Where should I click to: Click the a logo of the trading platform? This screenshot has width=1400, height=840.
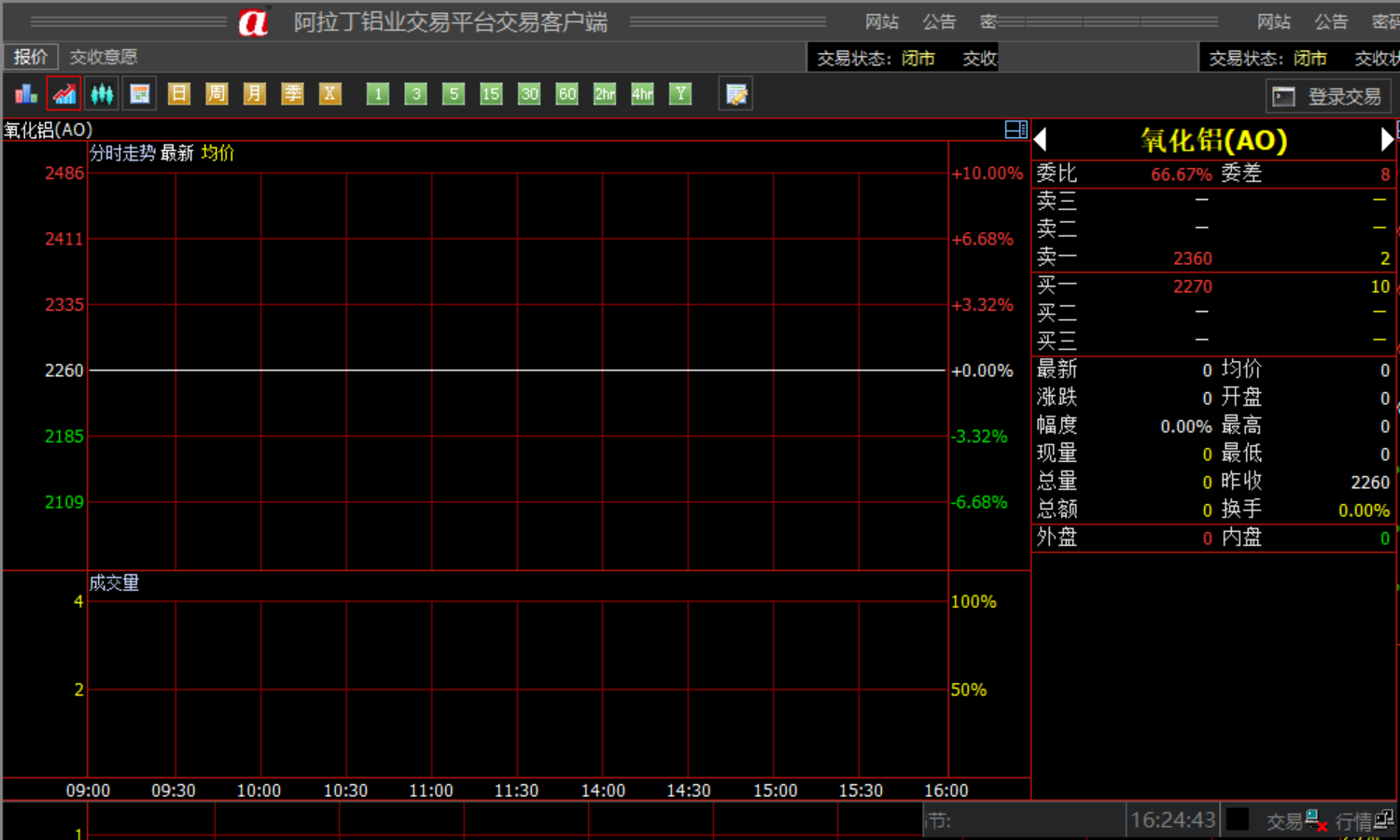pos(253,21)
